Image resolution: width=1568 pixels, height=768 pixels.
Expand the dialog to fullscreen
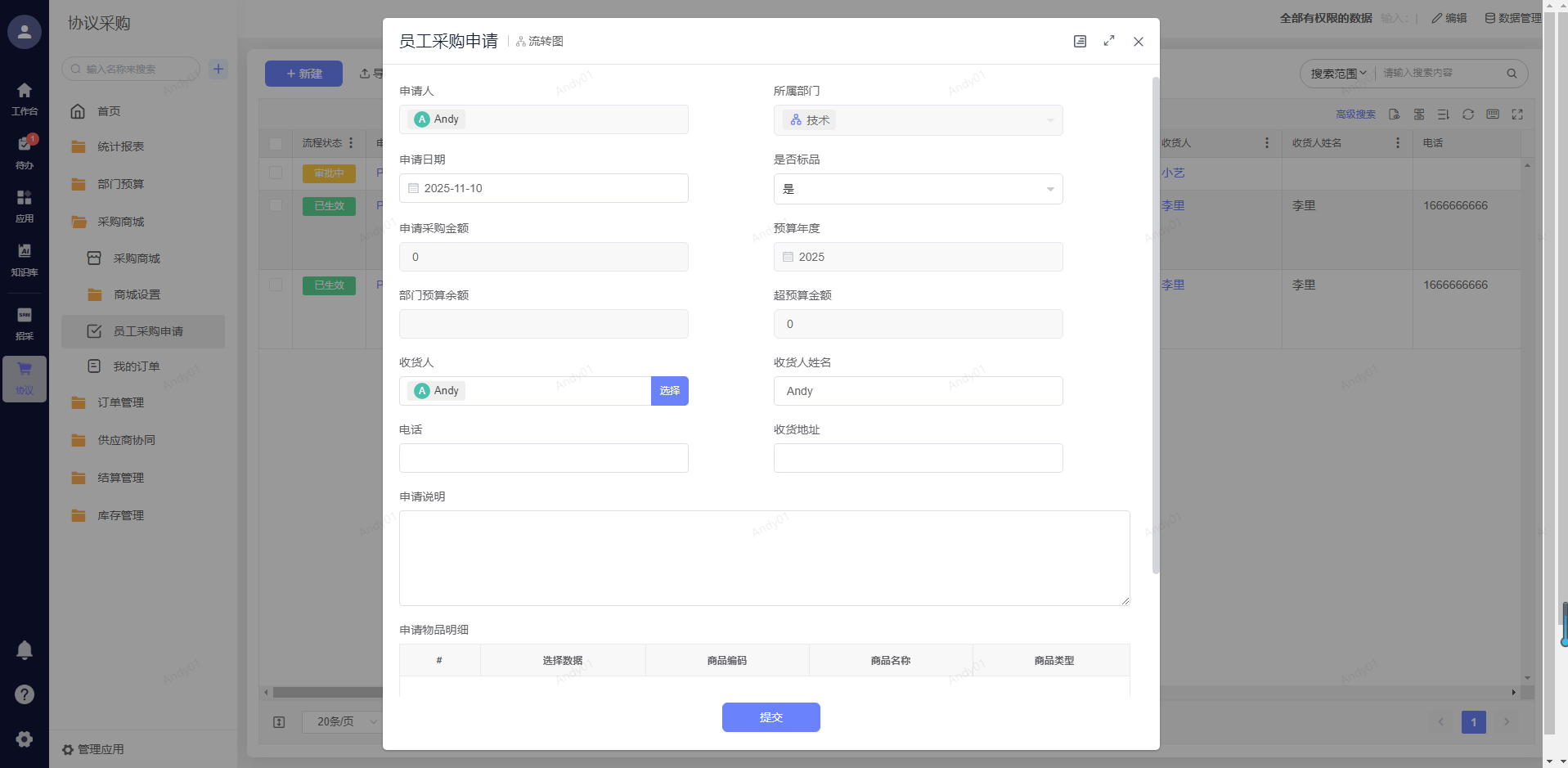coord(1109,41)
